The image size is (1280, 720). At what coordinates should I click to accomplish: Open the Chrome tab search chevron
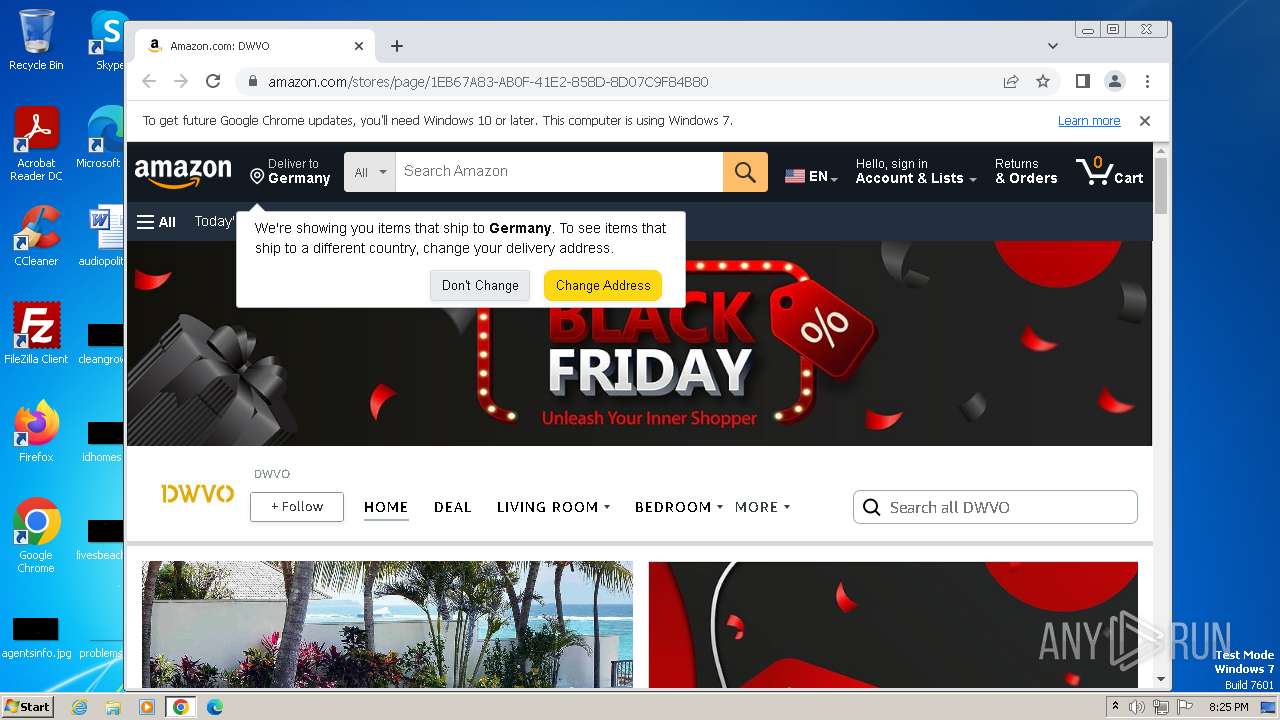1053,46
